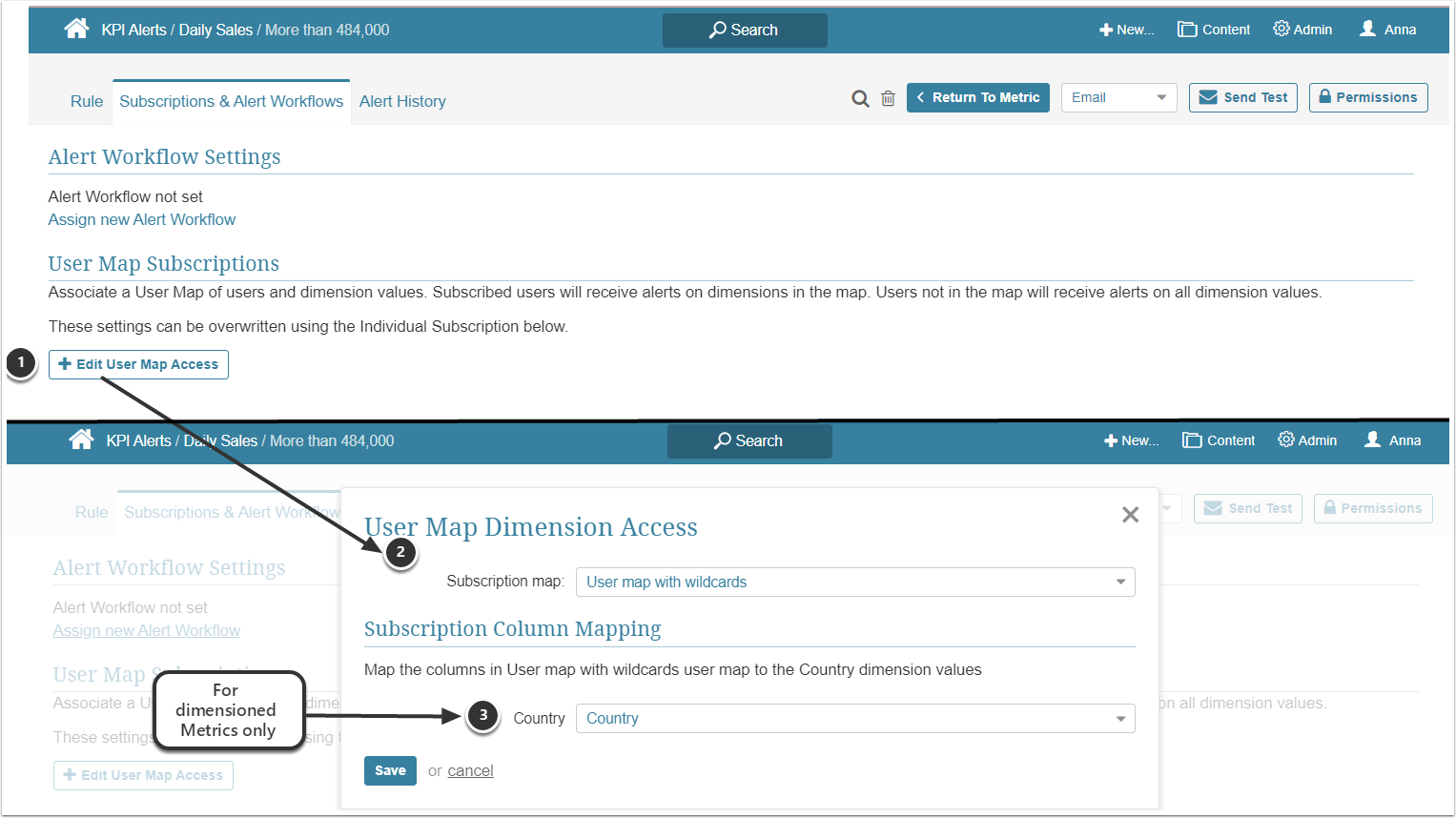Close the User Map Dimension Access dialog

click(x=1131, y=515)
